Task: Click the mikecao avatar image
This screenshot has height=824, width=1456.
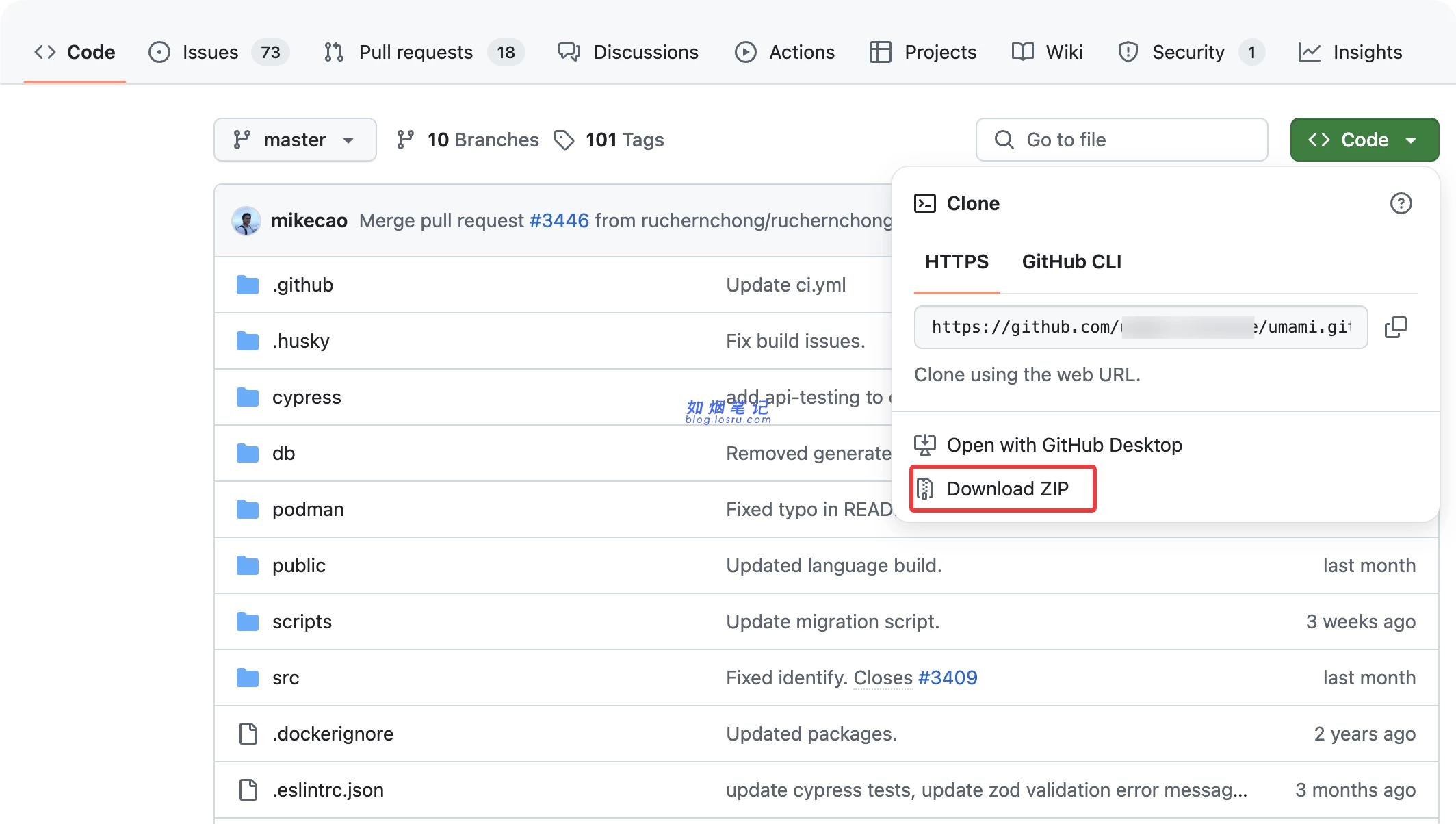Action: click(246, 220)
